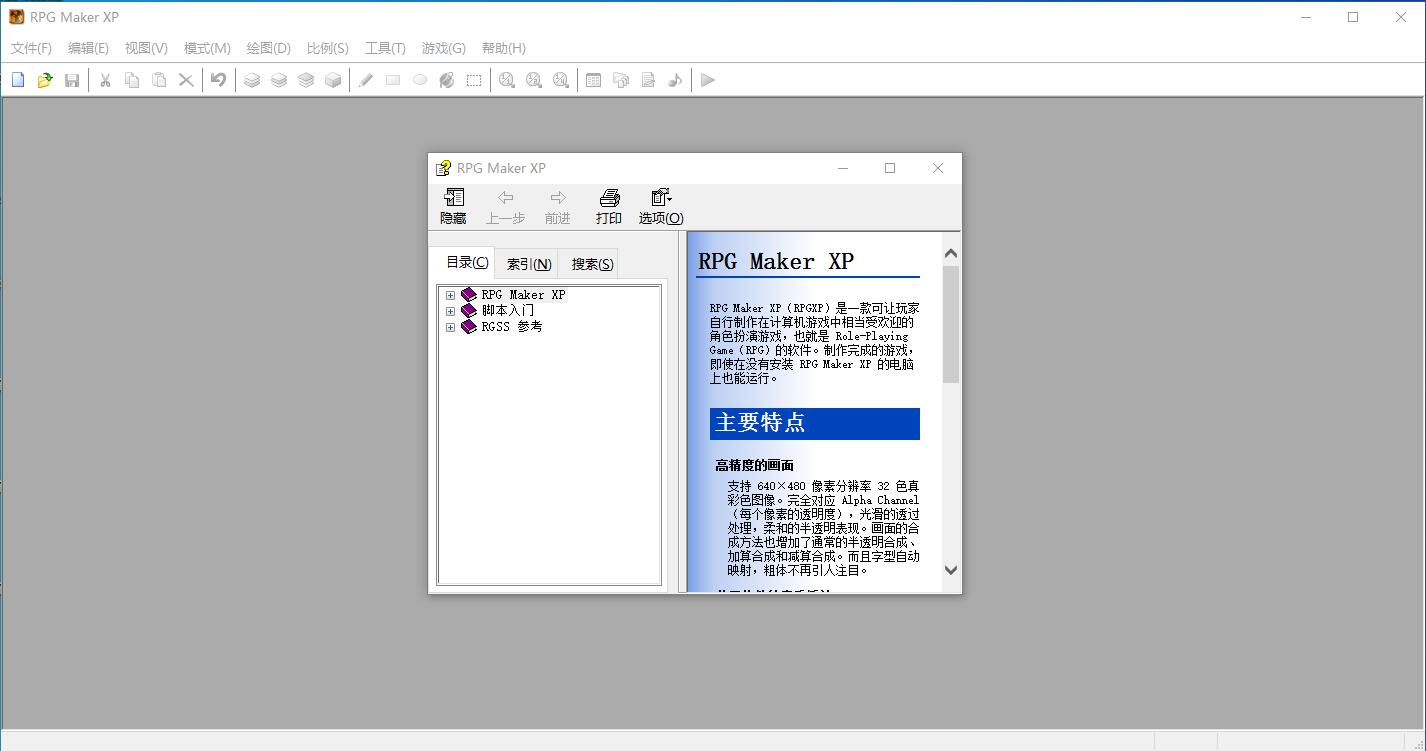The width and height of the screenshot is (1426, 751).
Task: Open a project with the folder icon
Action: [x=45, y=80]
